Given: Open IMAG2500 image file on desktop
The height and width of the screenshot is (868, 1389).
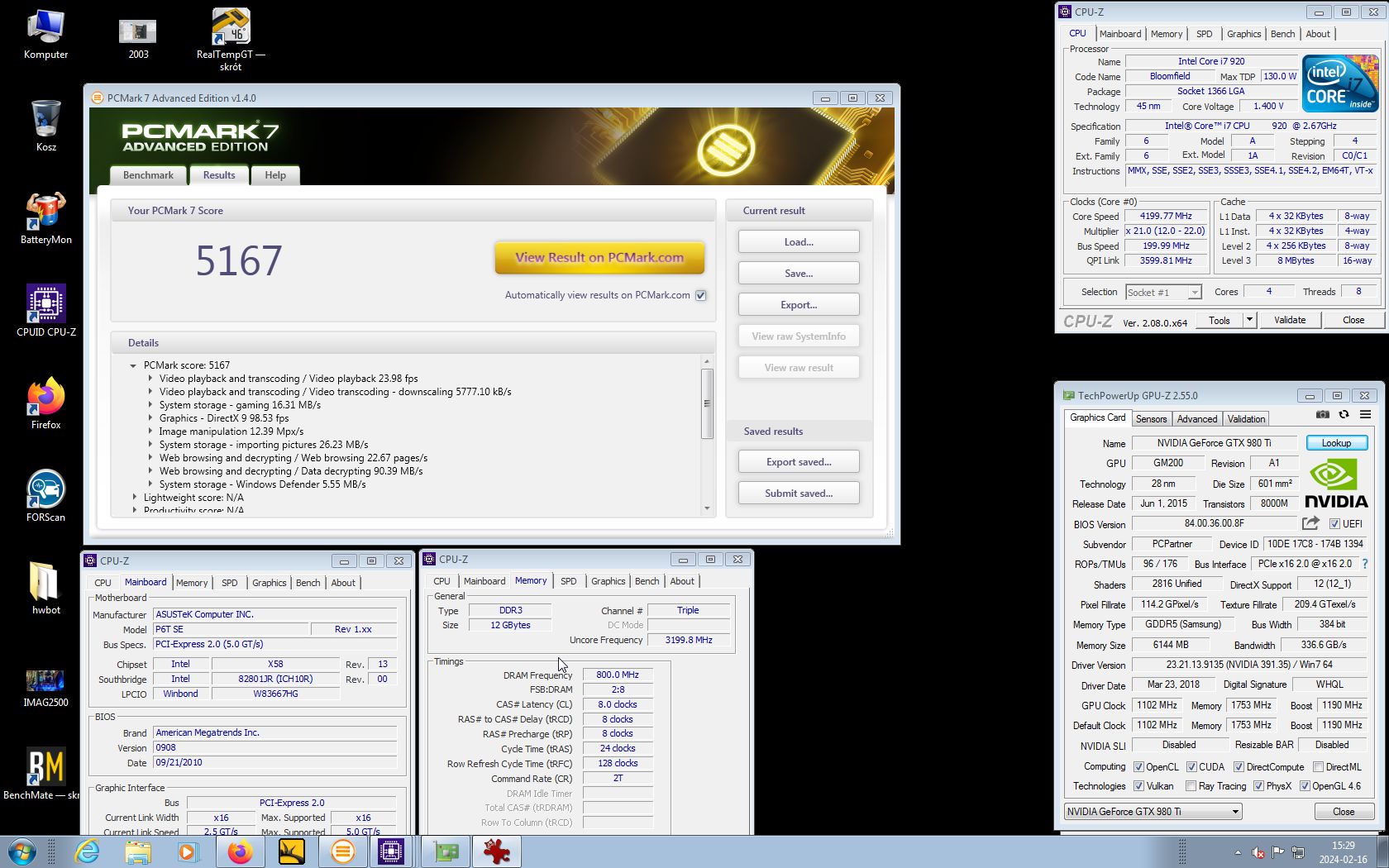Looking at the screenshot, I should coord(45,689).
